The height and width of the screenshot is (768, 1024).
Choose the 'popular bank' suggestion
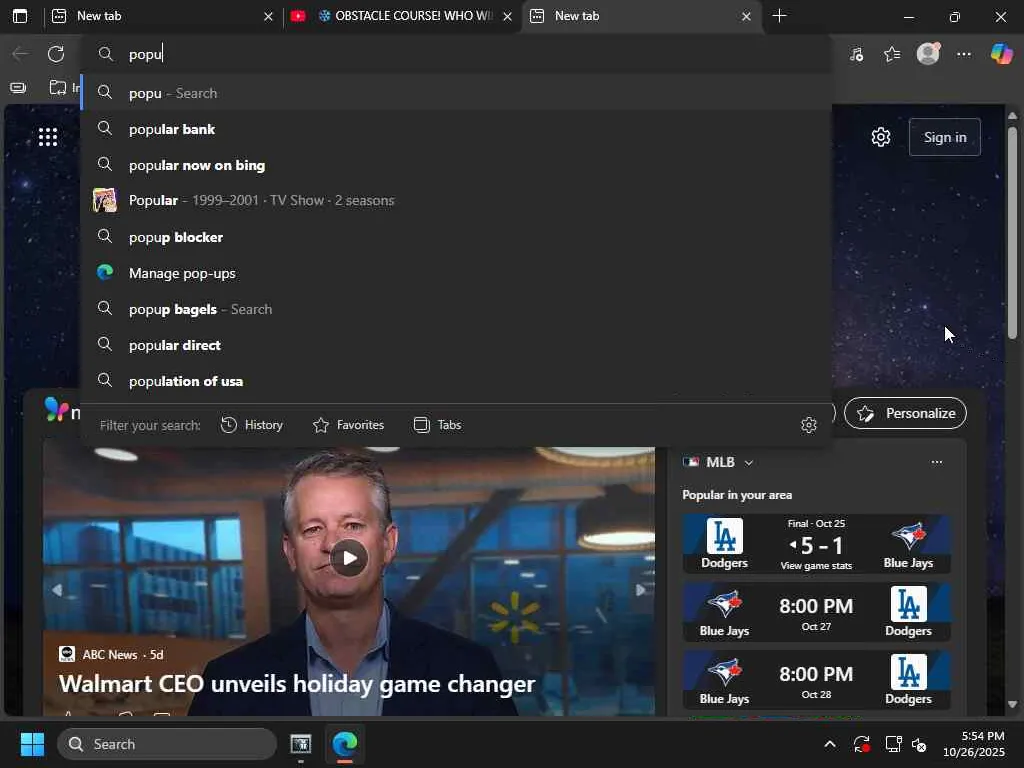(x=456, y=129)
